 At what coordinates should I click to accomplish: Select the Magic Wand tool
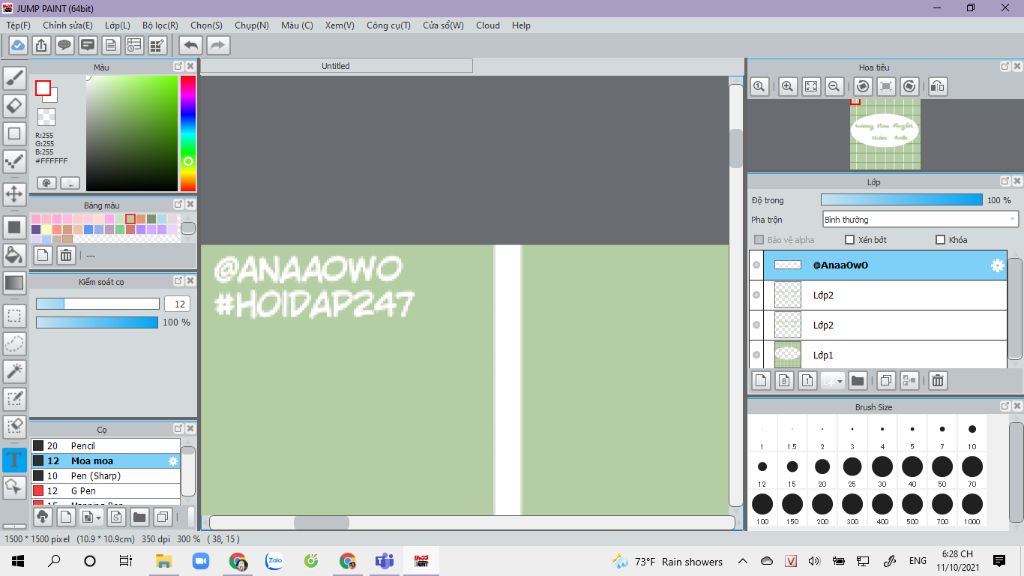[14, 371]
